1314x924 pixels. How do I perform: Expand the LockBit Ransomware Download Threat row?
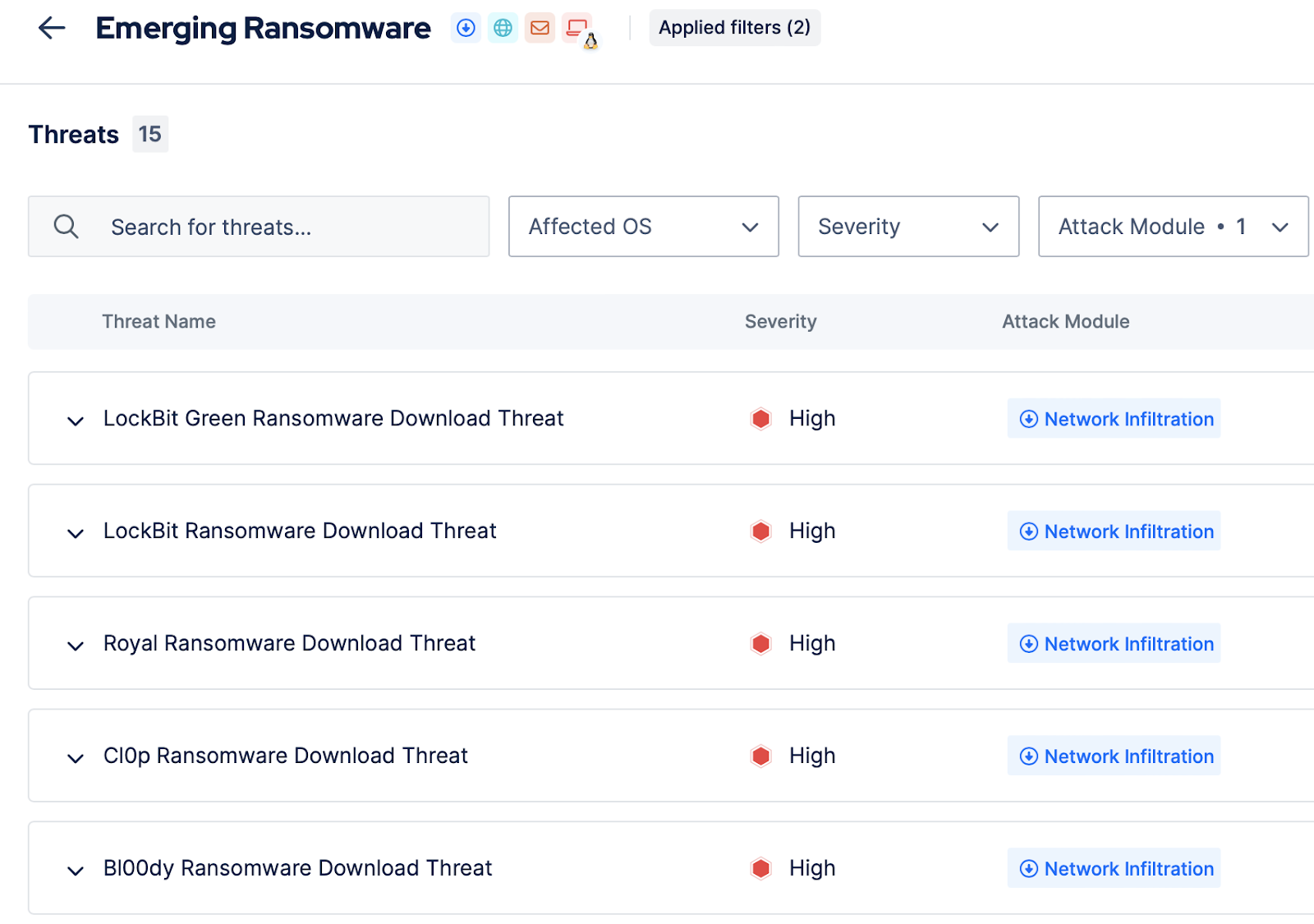[x=76, y=533]
